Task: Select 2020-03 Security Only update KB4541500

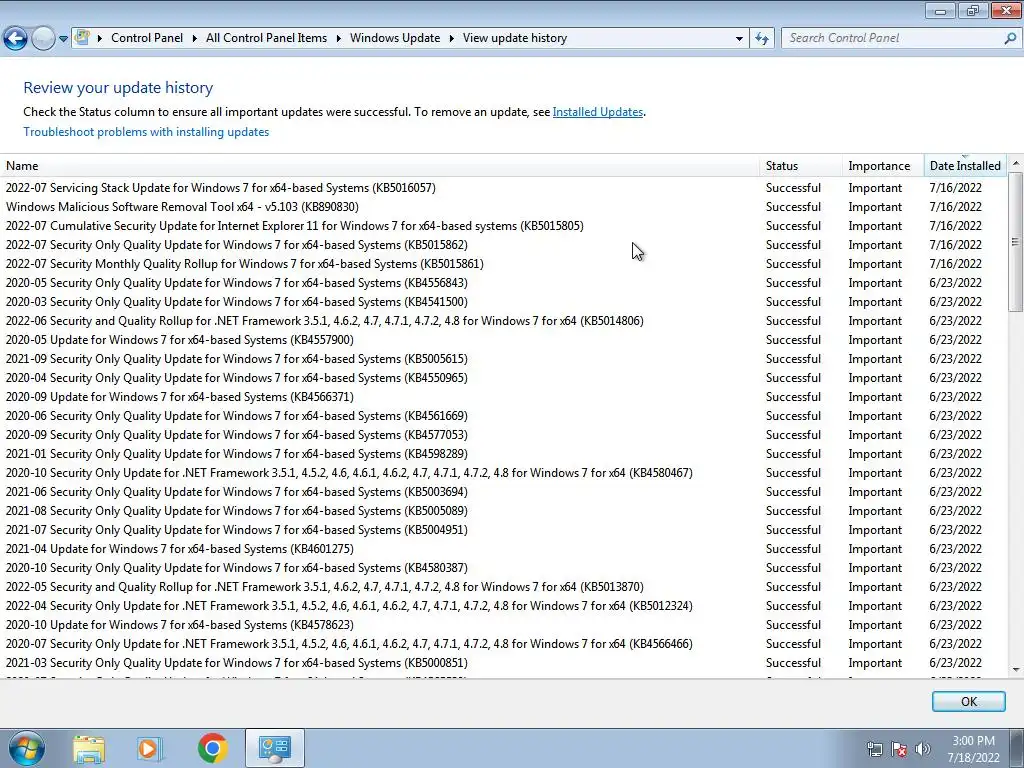Action: pos(503,302)
